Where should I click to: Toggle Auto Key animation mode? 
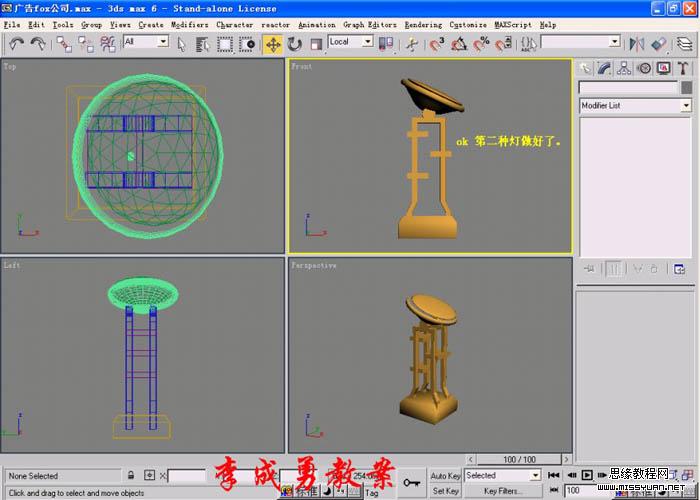[445, 476]
